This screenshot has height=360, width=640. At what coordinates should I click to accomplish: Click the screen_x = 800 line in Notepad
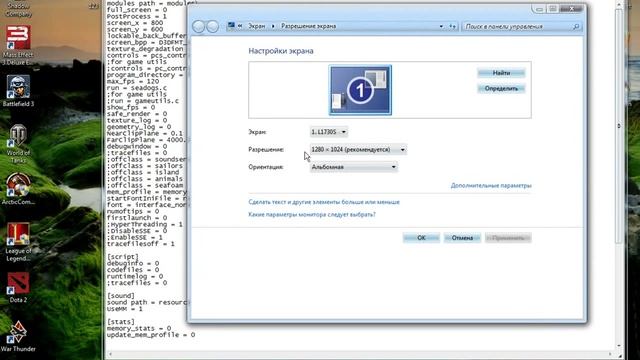135,23
